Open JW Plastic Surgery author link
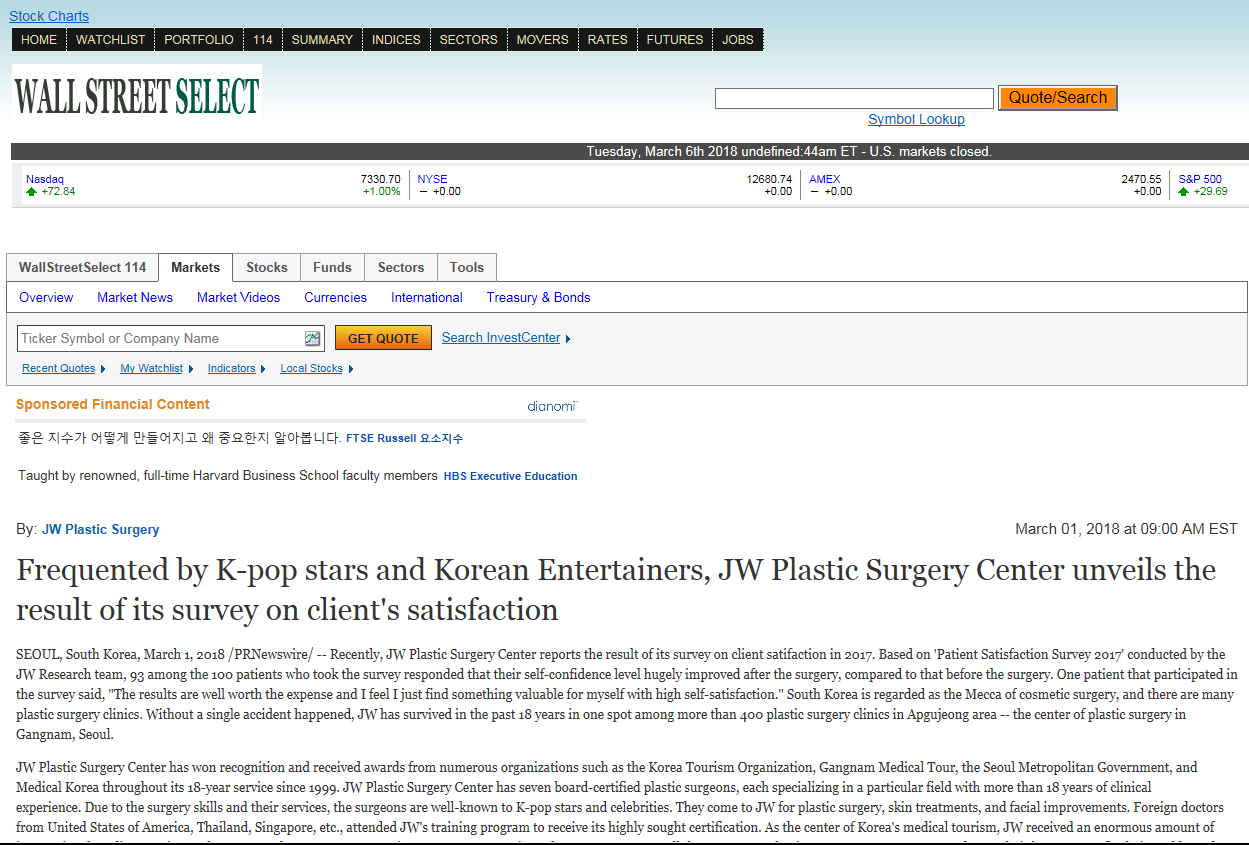The width and height of the screenshot is (1249, 845). pos(100,530)
